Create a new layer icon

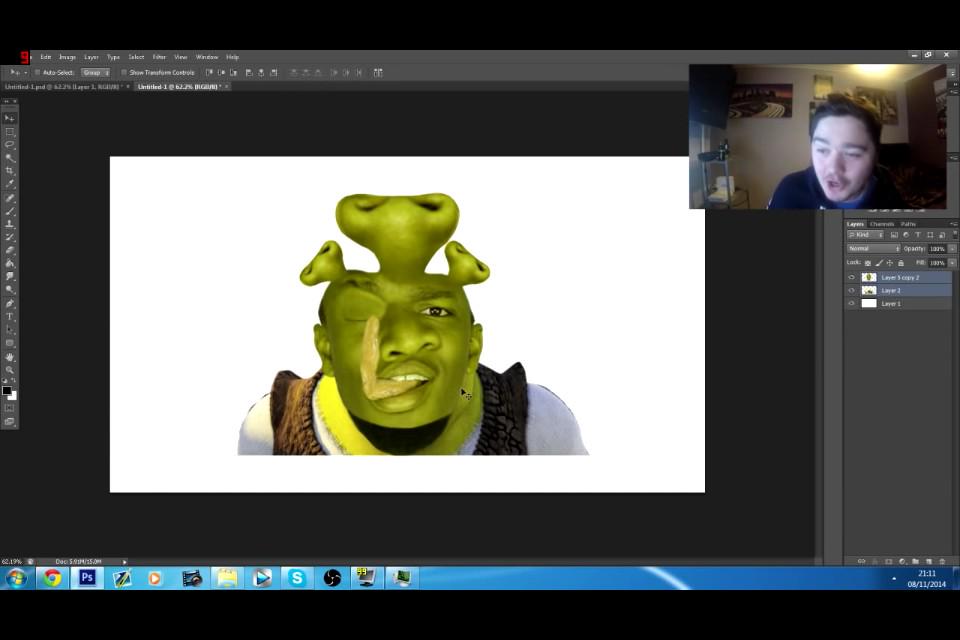tap(929, 561)
